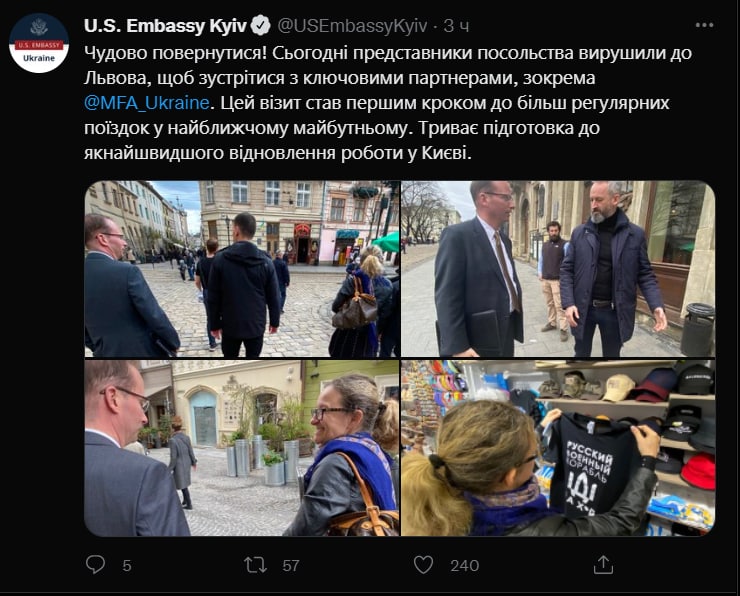
Task: Click the retweet arrows icon
Action: click(x=255, y=565)
